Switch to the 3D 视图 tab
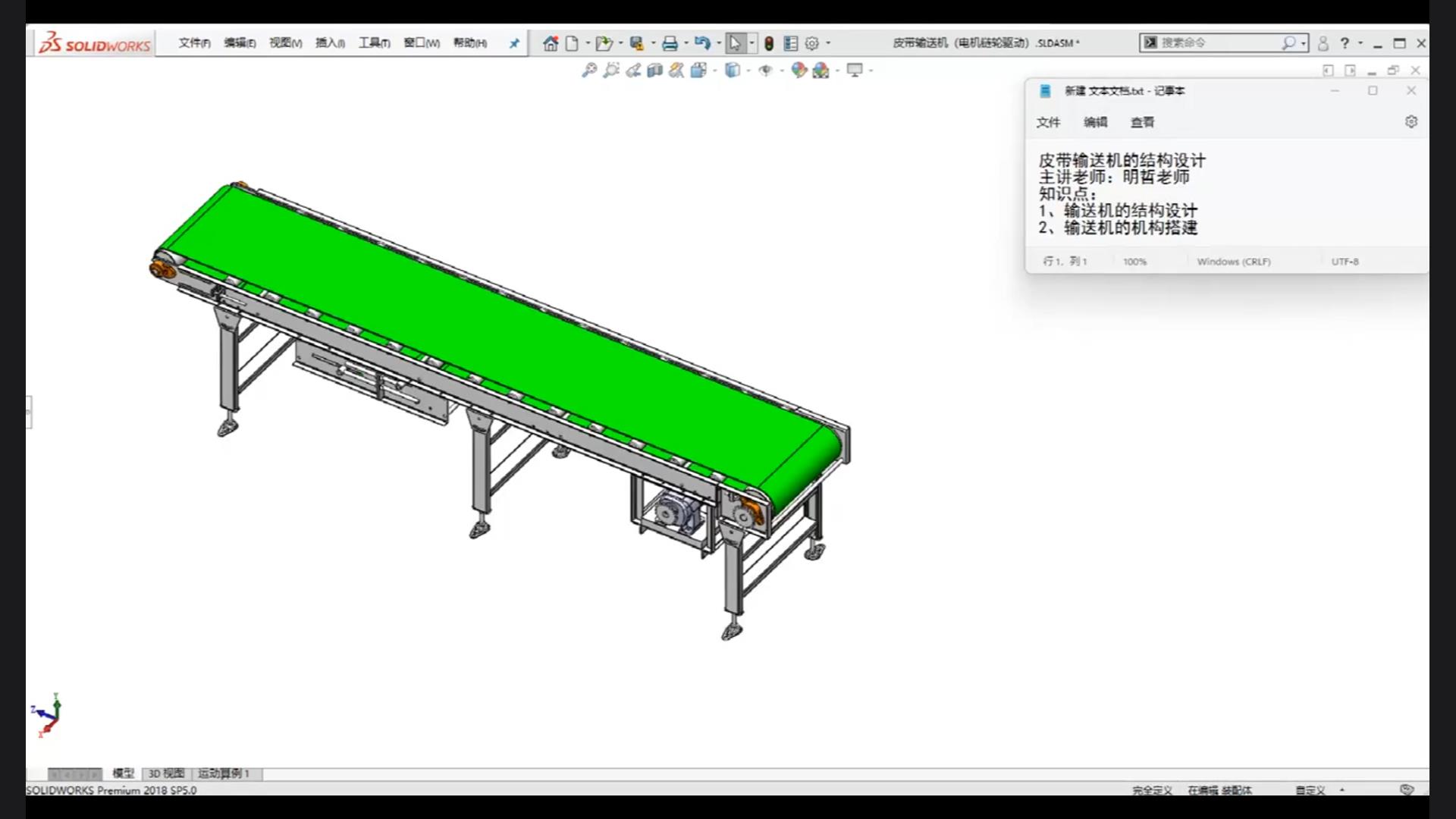 tap(166, 773)
